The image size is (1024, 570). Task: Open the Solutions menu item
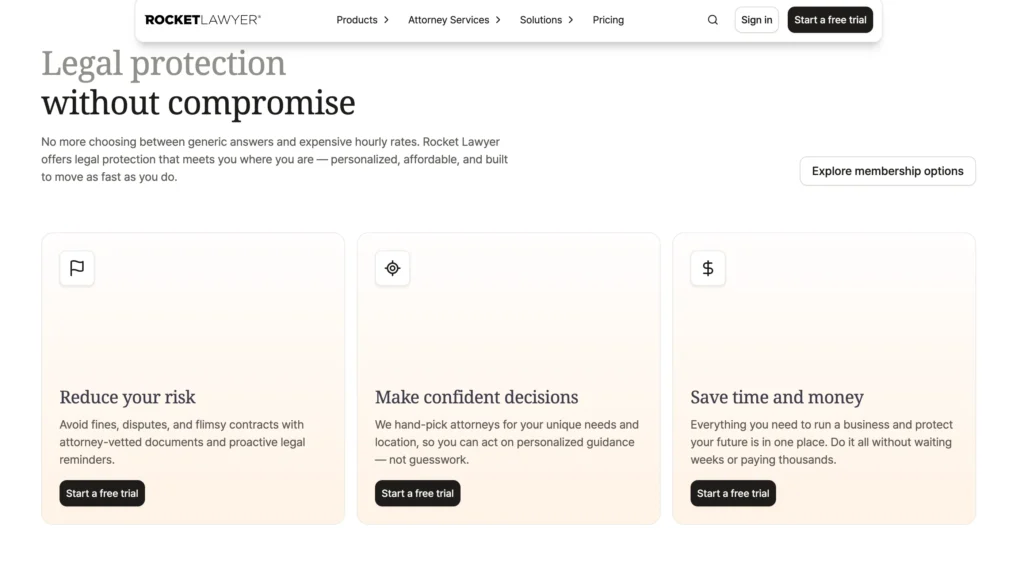(541, 20)
